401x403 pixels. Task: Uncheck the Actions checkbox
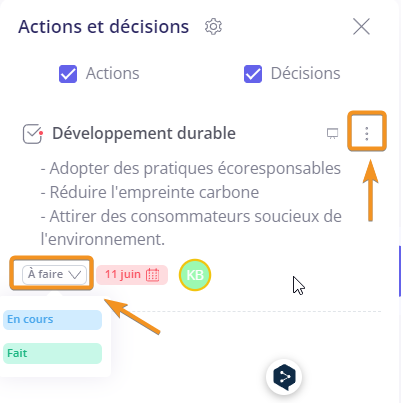click(x=68, y=74)
